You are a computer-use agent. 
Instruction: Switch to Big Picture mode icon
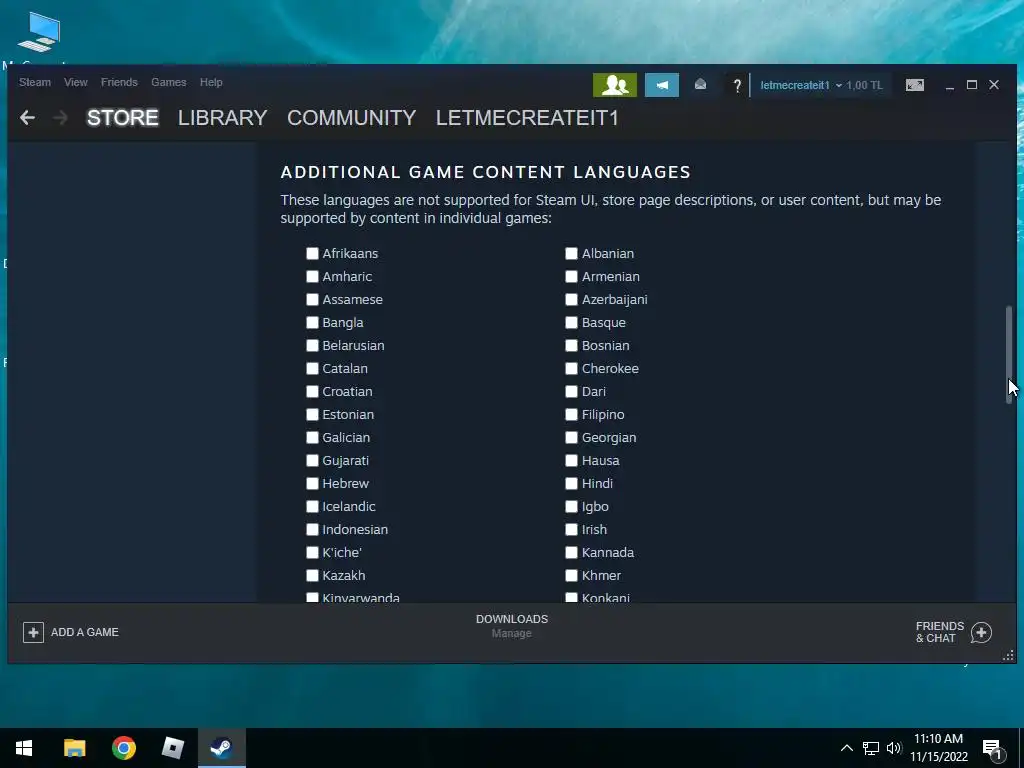pyautogui.click(x=914, y=85)
